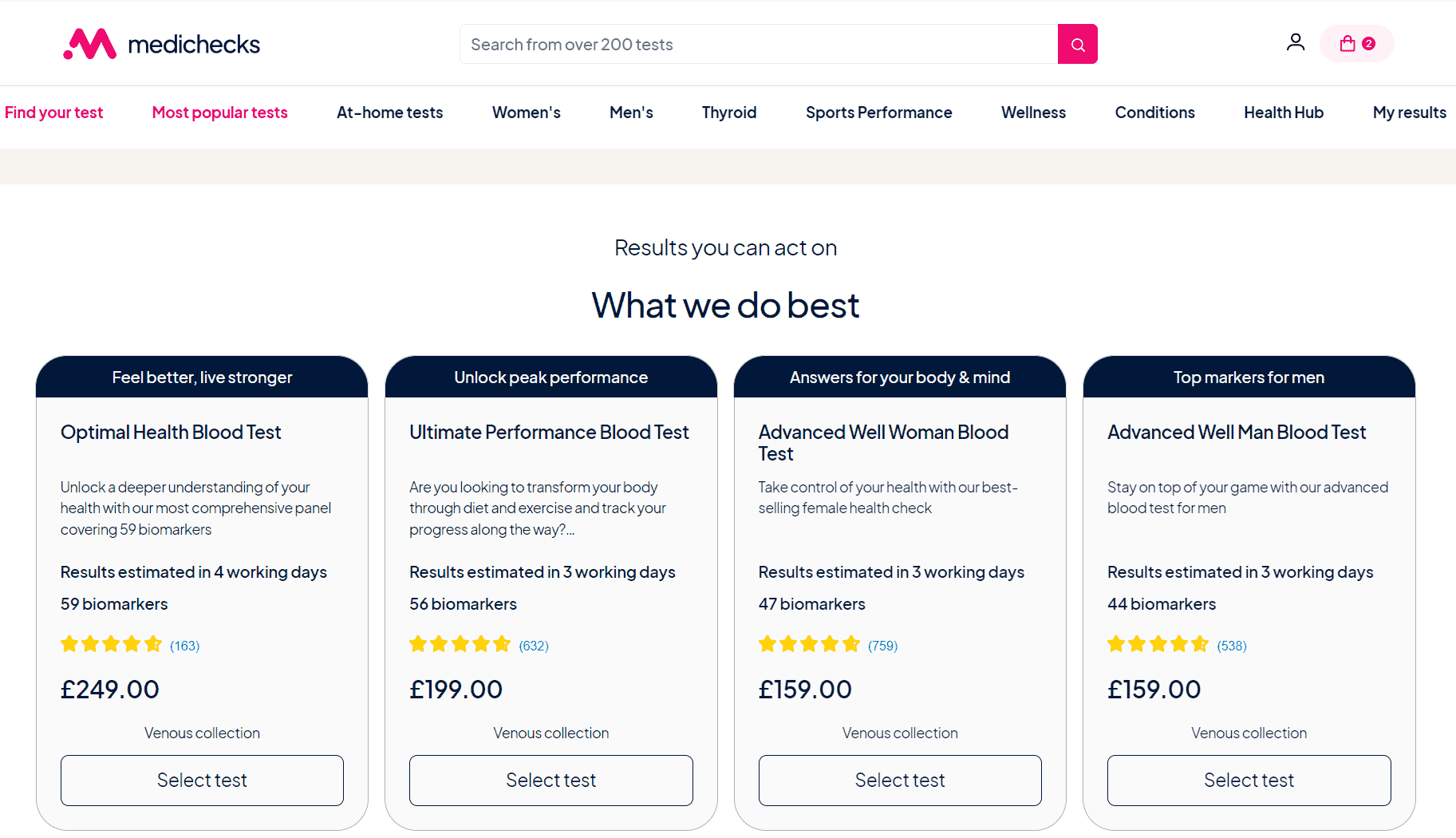Open the Ultimate Performance Blood Test title link
Image resolution: width=1456 pixels, height=838 pixels.
coord(549,433)
